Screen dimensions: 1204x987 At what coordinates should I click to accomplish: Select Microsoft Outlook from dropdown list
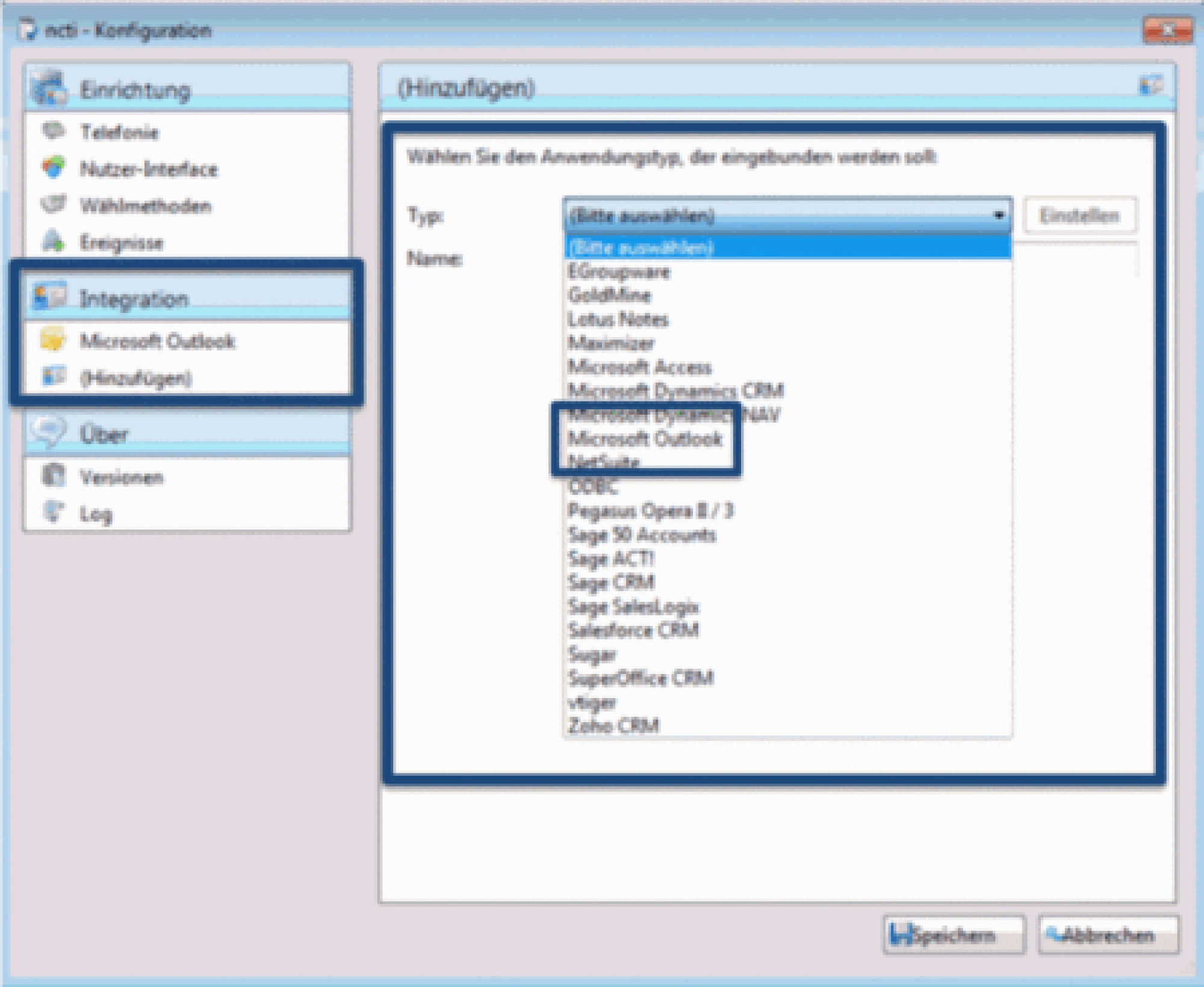(644, 439)
